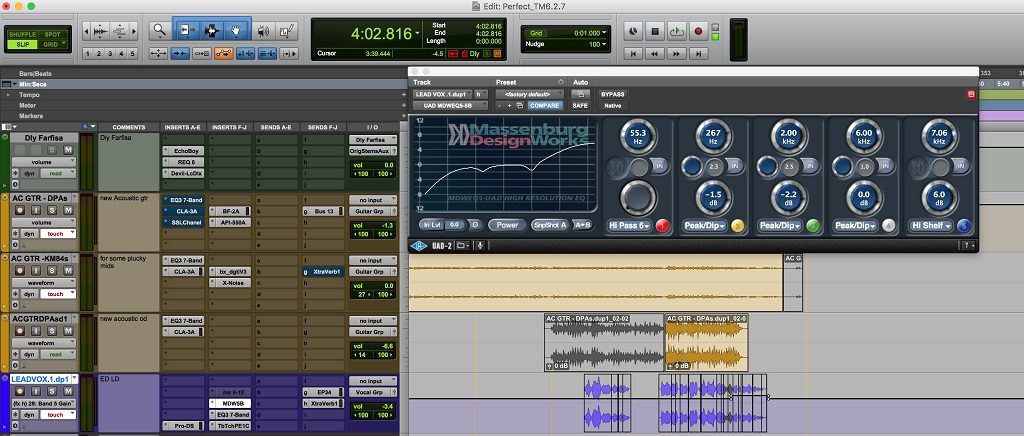Open ACGTRDPAsd1 waveform view selector

pyautogui.click(x=44, y=343)
